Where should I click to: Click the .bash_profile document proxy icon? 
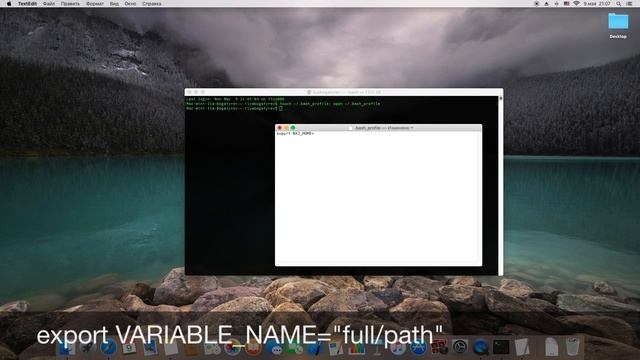pyautogui.click(x=350, y=128)
